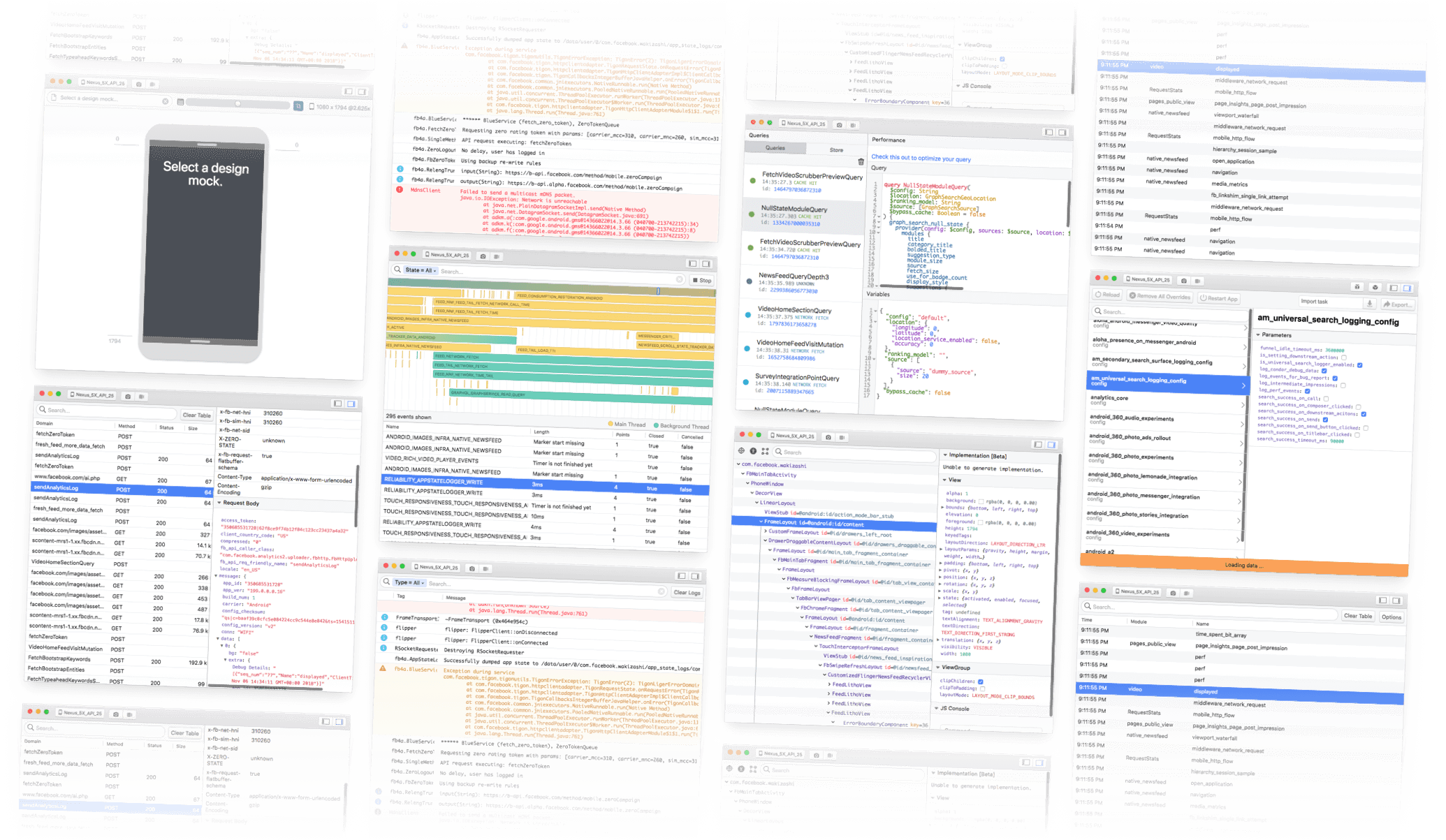Image resolution: width=1446 pixels, height=840 pixels.
Task: Click the target select icon in the sharp layout inspector window
Action: coord(742,450)
